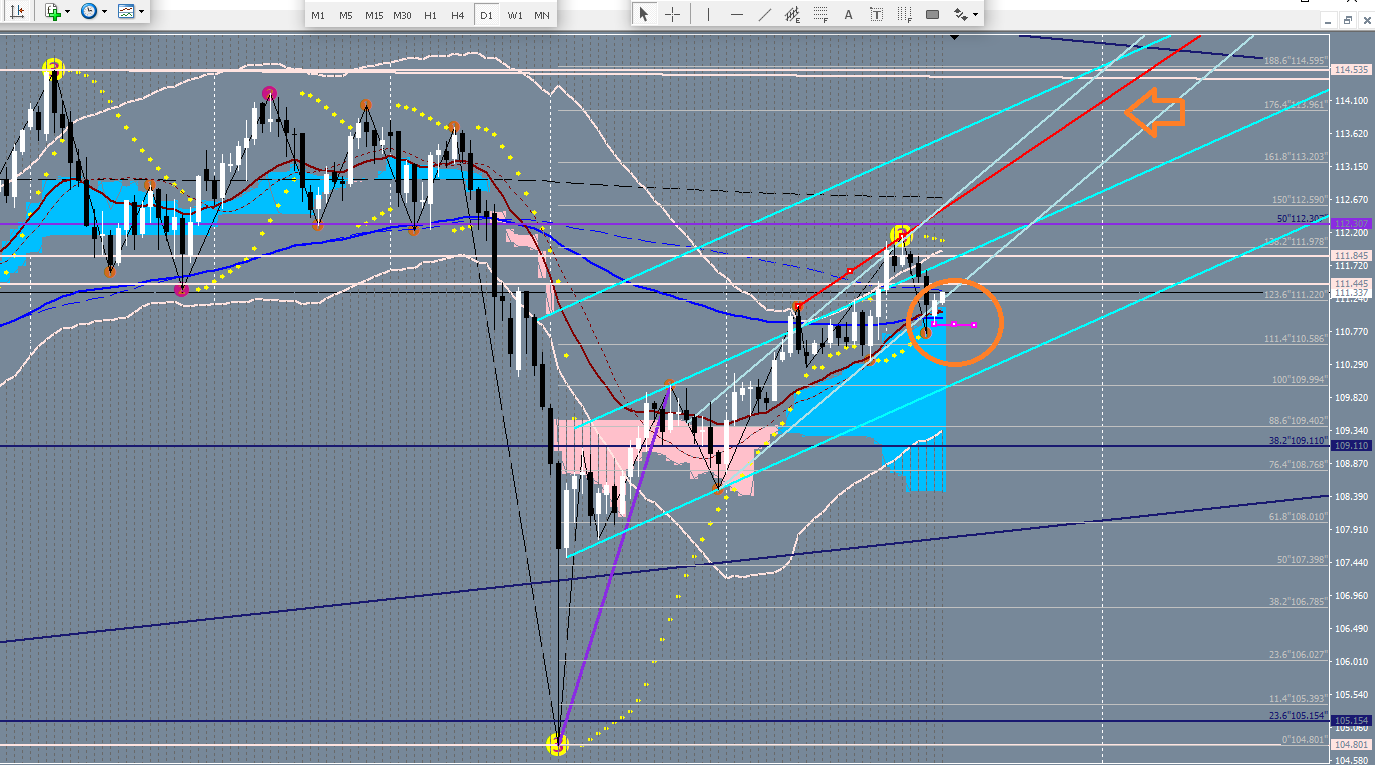Choose the Horizontal Line tool
This screenshot has width=1375, height=765.
[x=737, y=14]
